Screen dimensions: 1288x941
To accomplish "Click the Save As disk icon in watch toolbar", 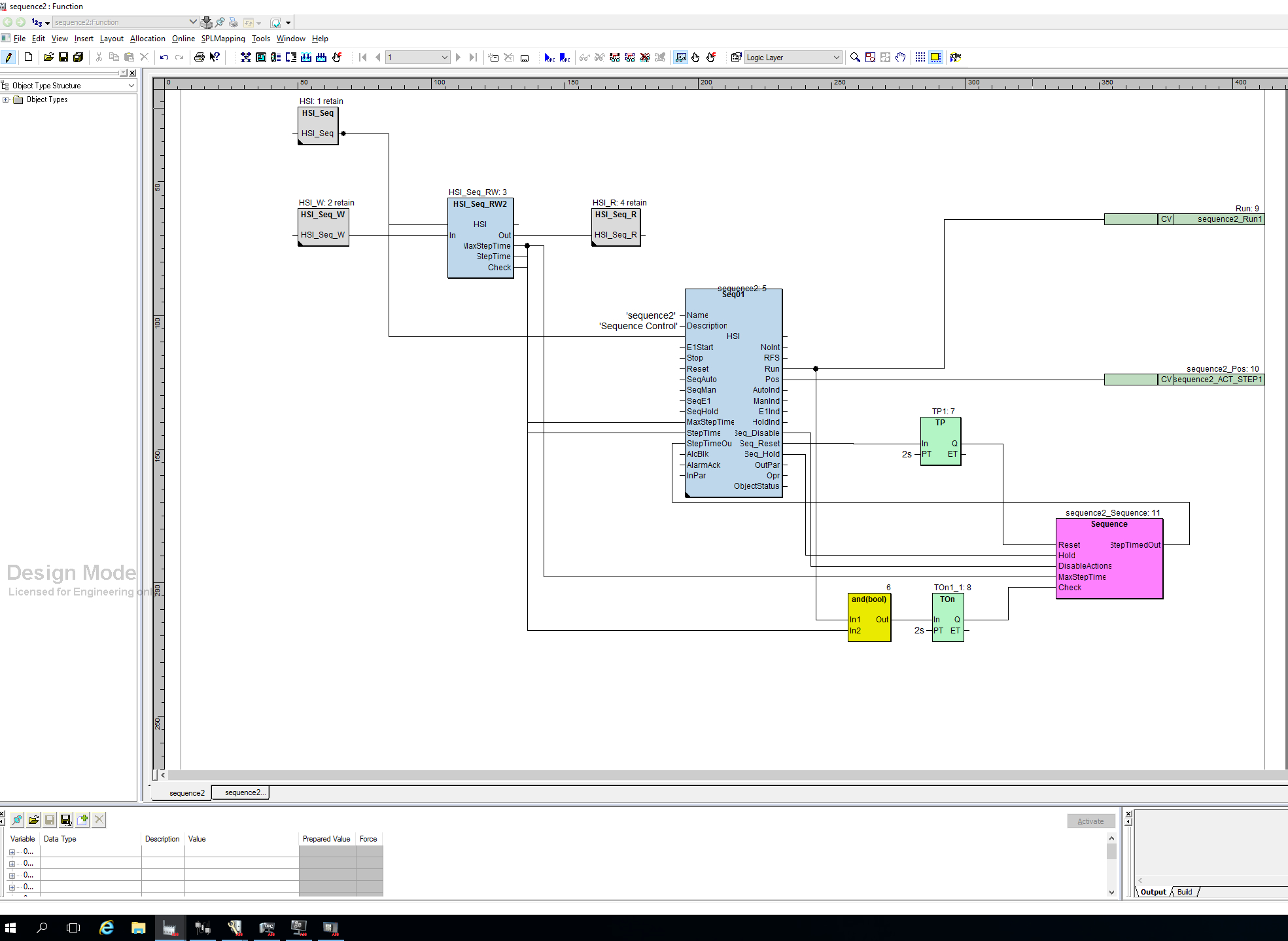I will click(66, 819).
